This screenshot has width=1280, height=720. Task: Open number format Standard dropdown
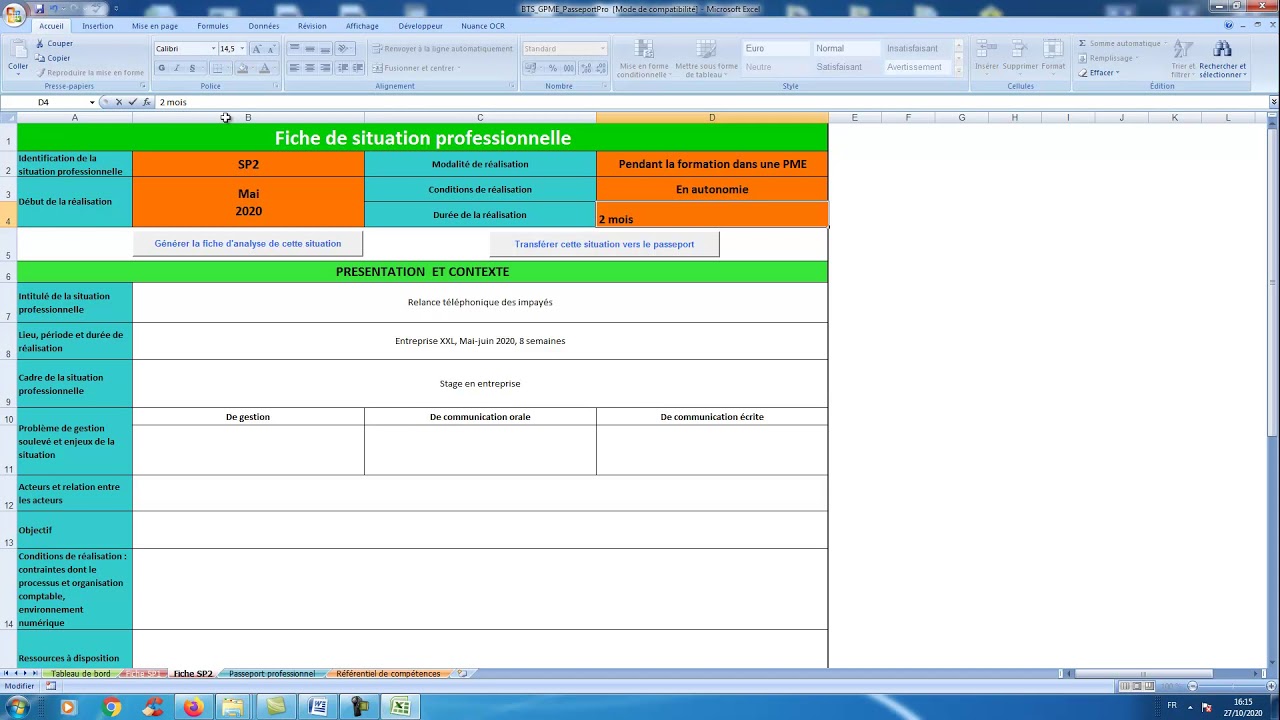tap(602, 48)
